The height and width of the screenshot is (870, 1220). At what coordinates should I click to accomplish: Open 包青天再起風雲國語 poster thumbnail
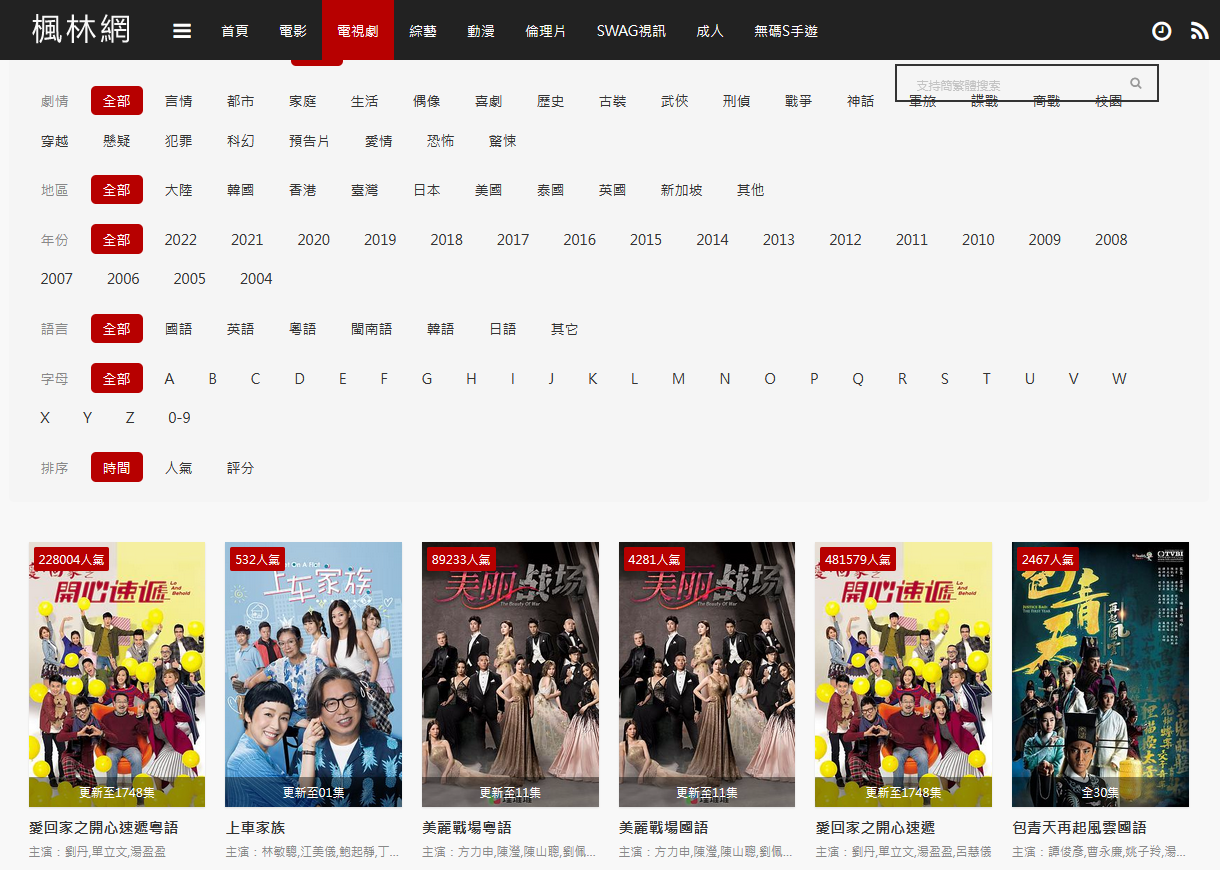(1100, 674)
